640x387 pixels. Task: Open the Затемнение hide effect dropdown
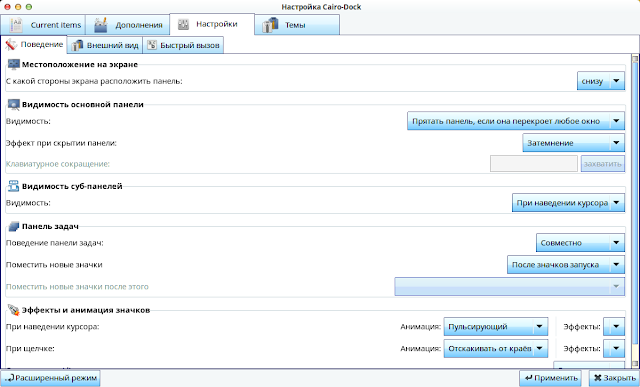(573, 143)
